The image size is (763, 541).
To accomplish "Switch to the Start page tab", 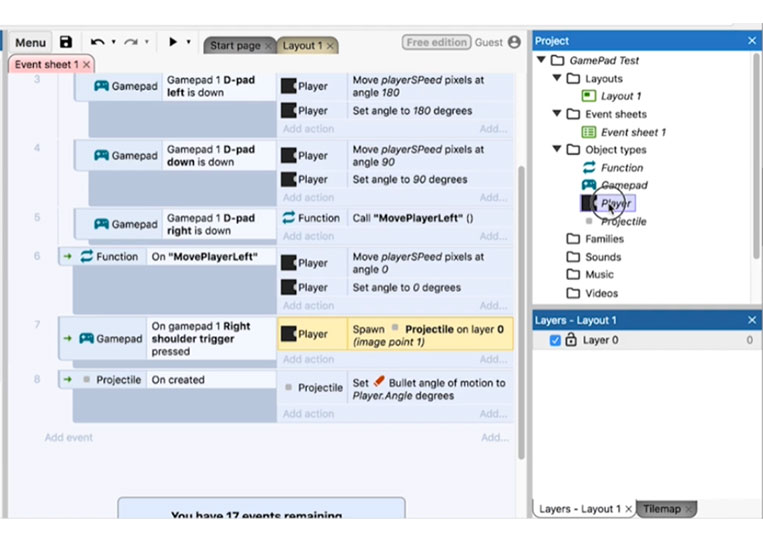I will click(x=235, y=46).
